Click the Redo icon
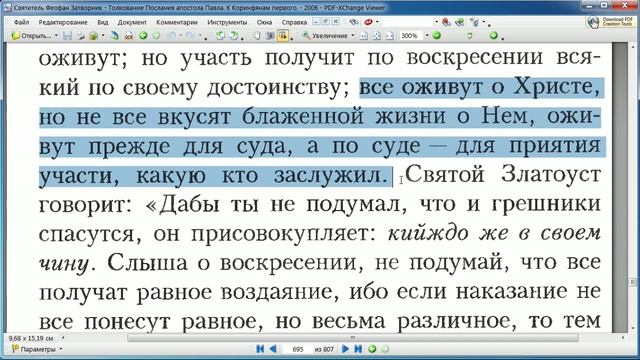Viewport: 640px width, 360px height. click(x=190, y=36)
